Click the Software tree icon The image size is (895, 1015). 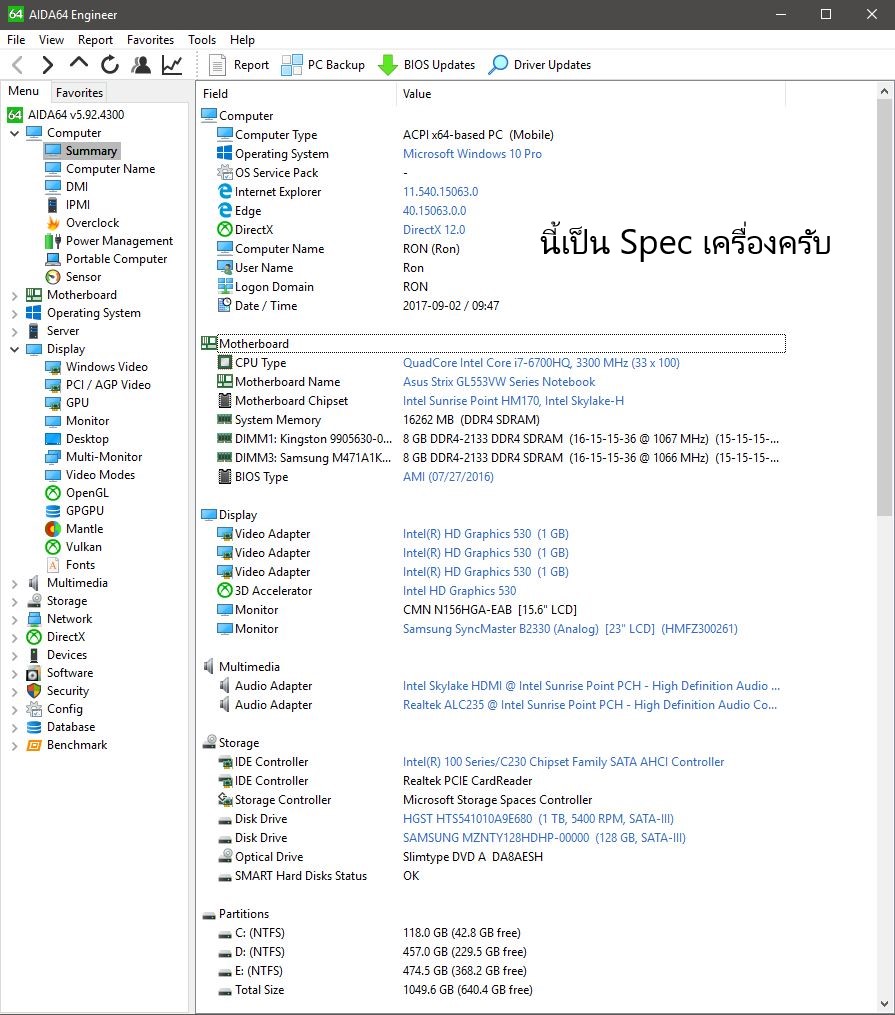click(34, 673)
